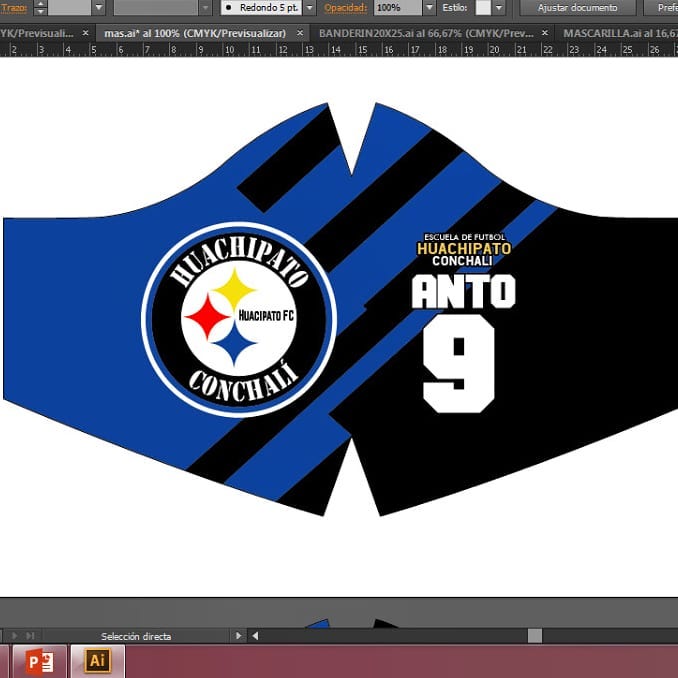The height and width of the screenshot is (678, 678).
Task: Select the blue star in the logo
Action: (234, 344)
